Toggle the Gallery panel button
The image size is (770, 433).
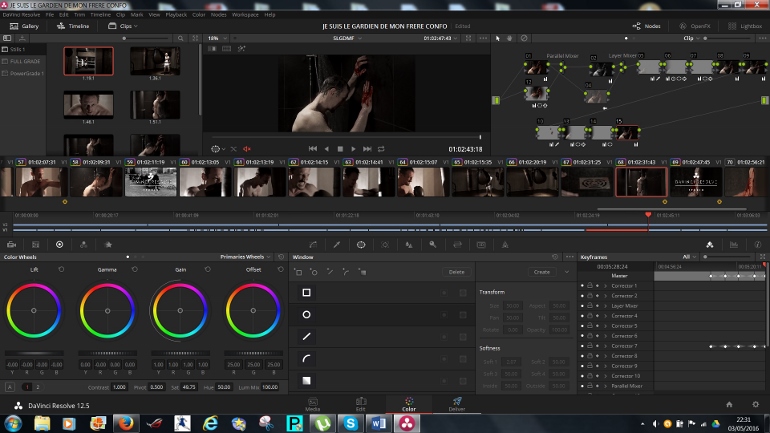(24, 26)
